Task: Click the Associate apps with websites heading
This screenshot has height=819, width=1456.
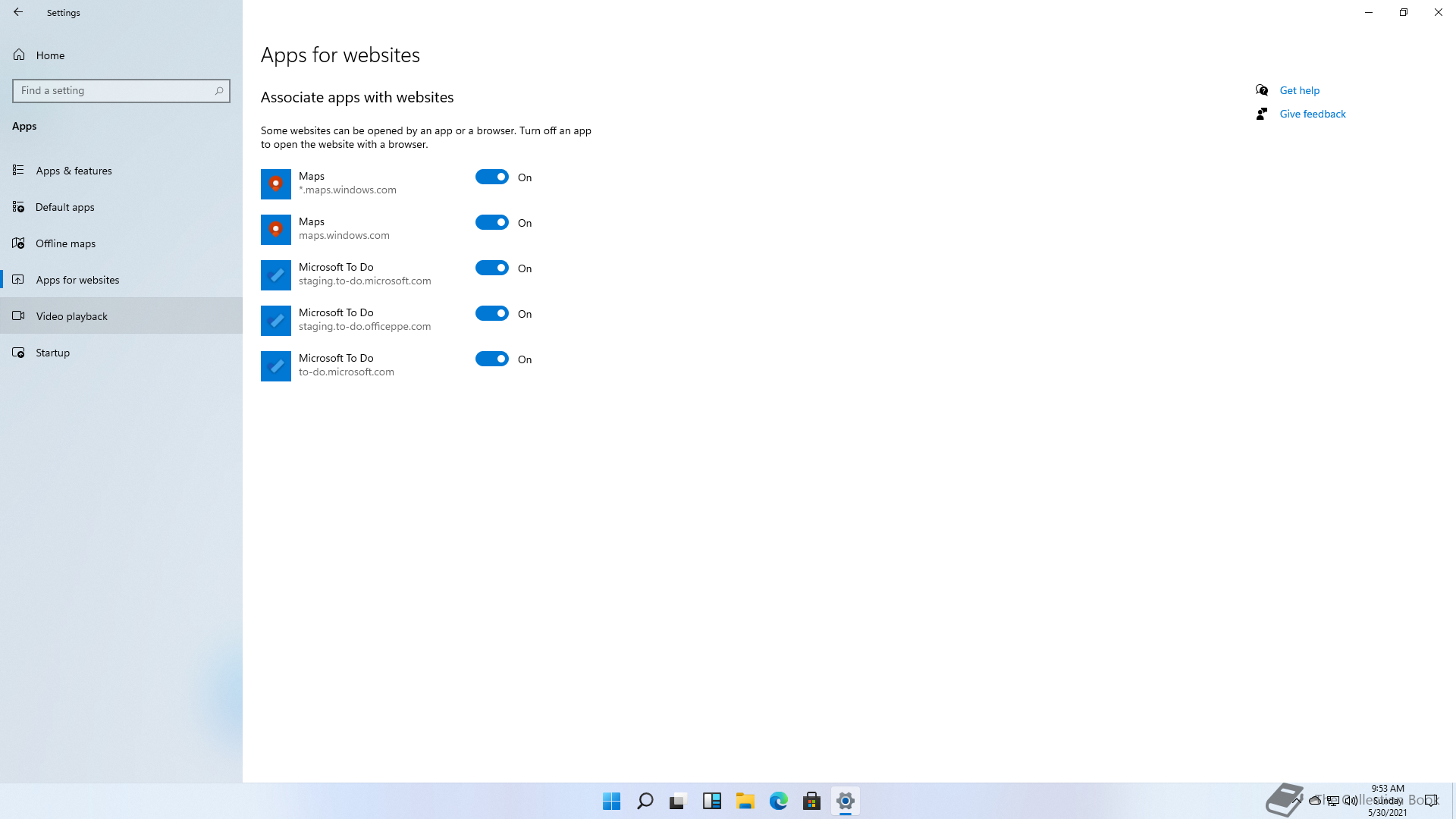Action: 357,97
